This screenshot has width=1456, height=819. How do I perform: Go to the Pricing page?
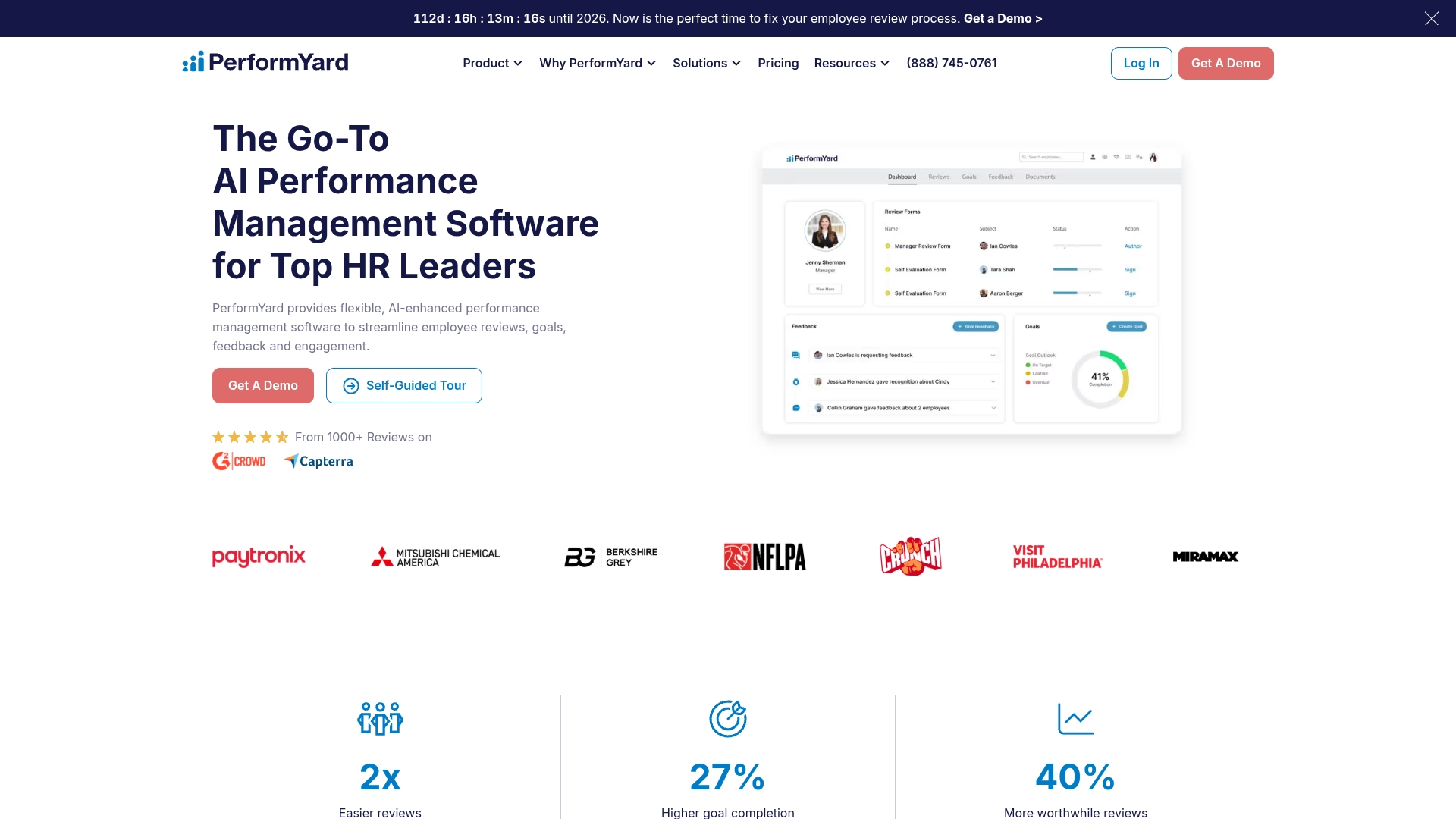[x=778, y=63]
